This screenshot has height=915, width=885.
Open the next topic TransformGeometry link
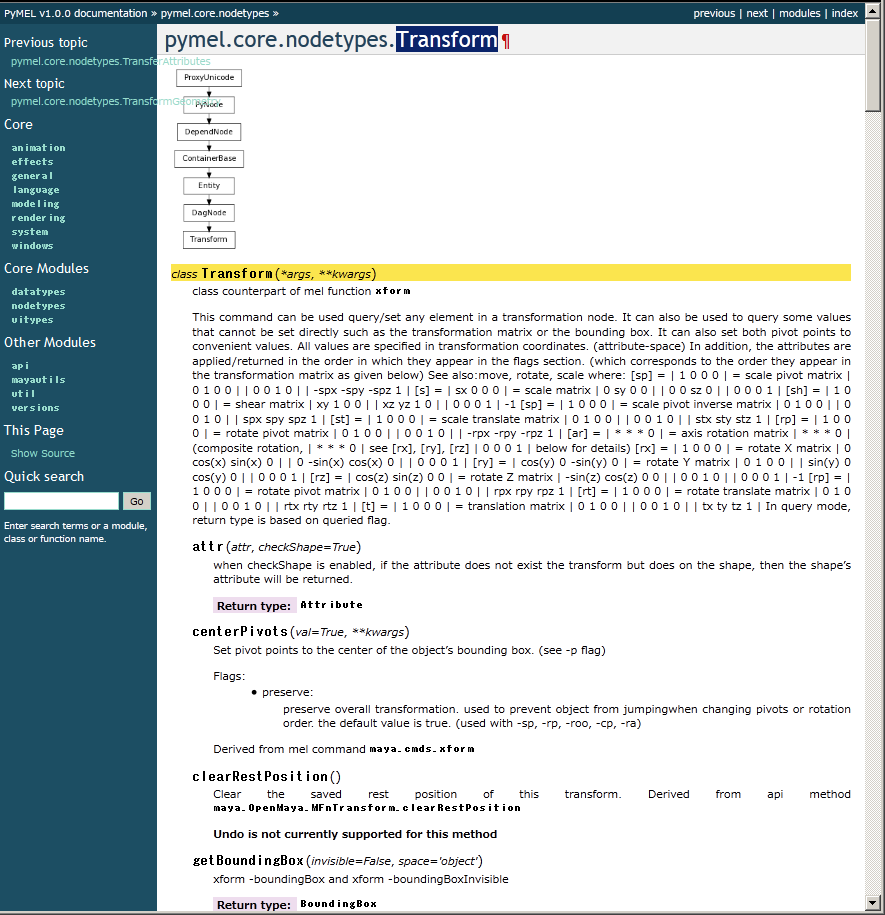pos(115,101)
